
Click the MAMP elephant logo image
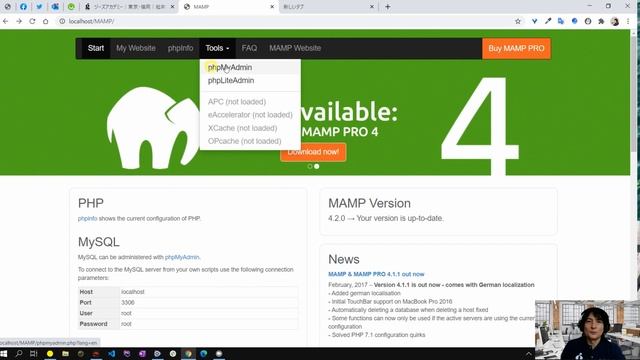click(x=153, y=128)
